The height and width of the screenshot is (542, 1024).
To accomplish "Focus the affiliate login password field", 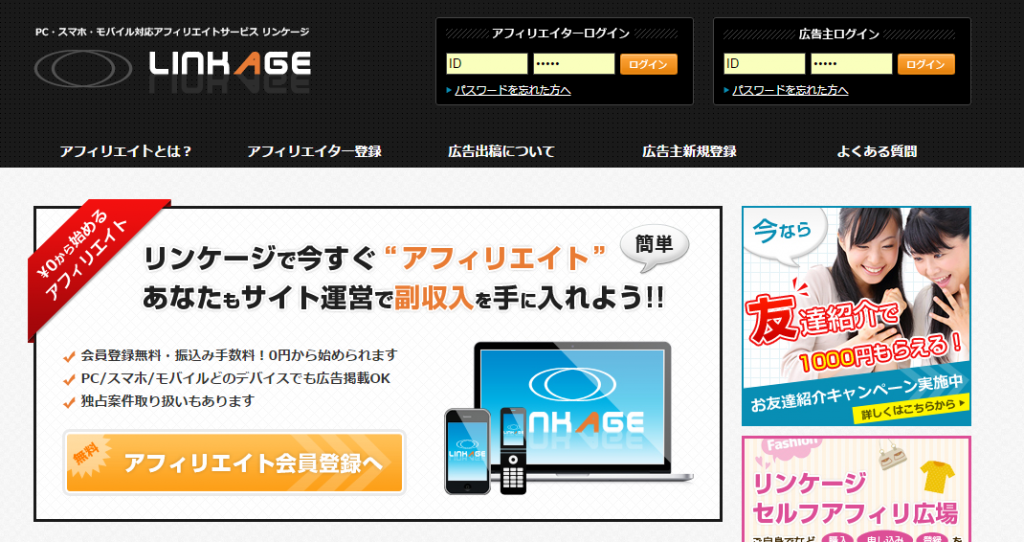I will (x=573, y=64).
